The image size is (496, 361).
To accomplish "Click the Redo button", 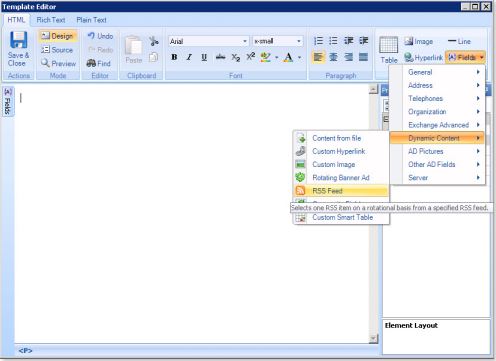I will 100,50.
